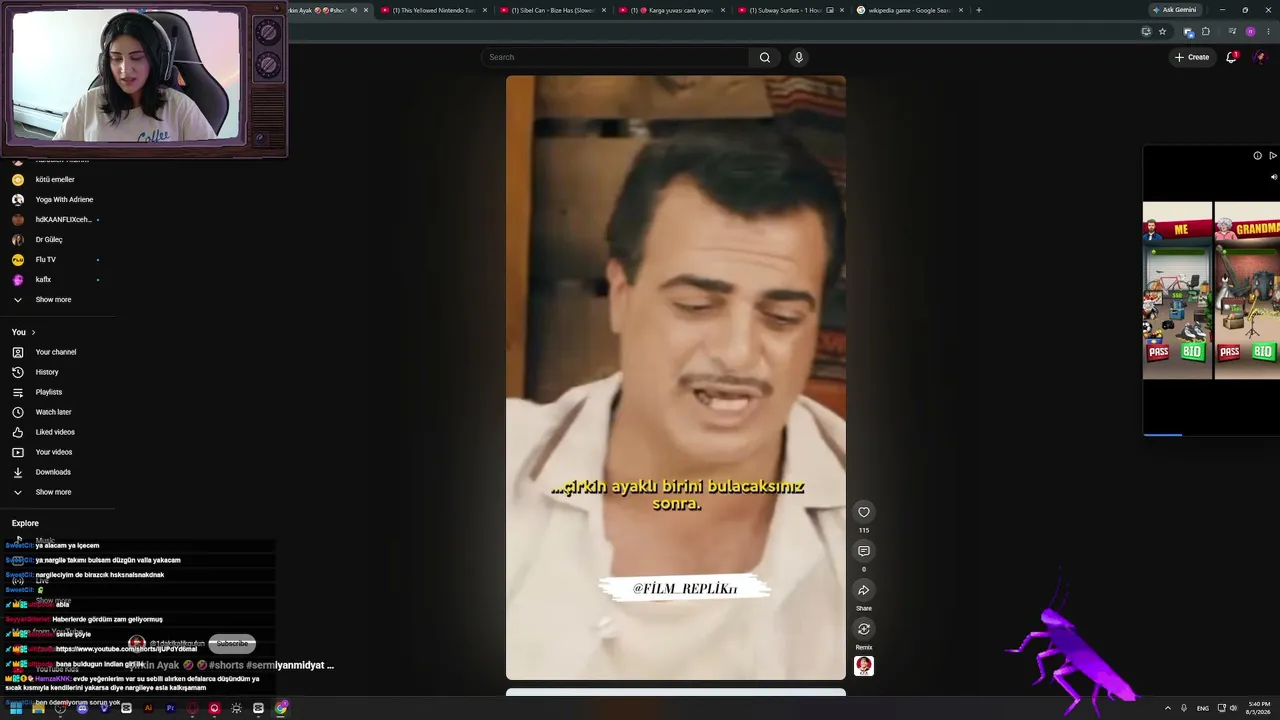1280x720 pixels.
Task: Open the Short's channel sound thumbnail
Action: click(x=864, y=666)
